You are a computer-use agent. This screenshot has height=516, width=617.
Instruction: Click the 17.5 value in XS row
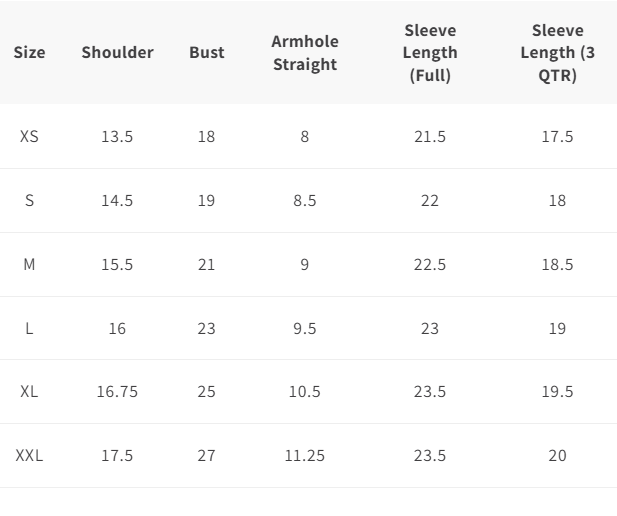click(558, 137)
